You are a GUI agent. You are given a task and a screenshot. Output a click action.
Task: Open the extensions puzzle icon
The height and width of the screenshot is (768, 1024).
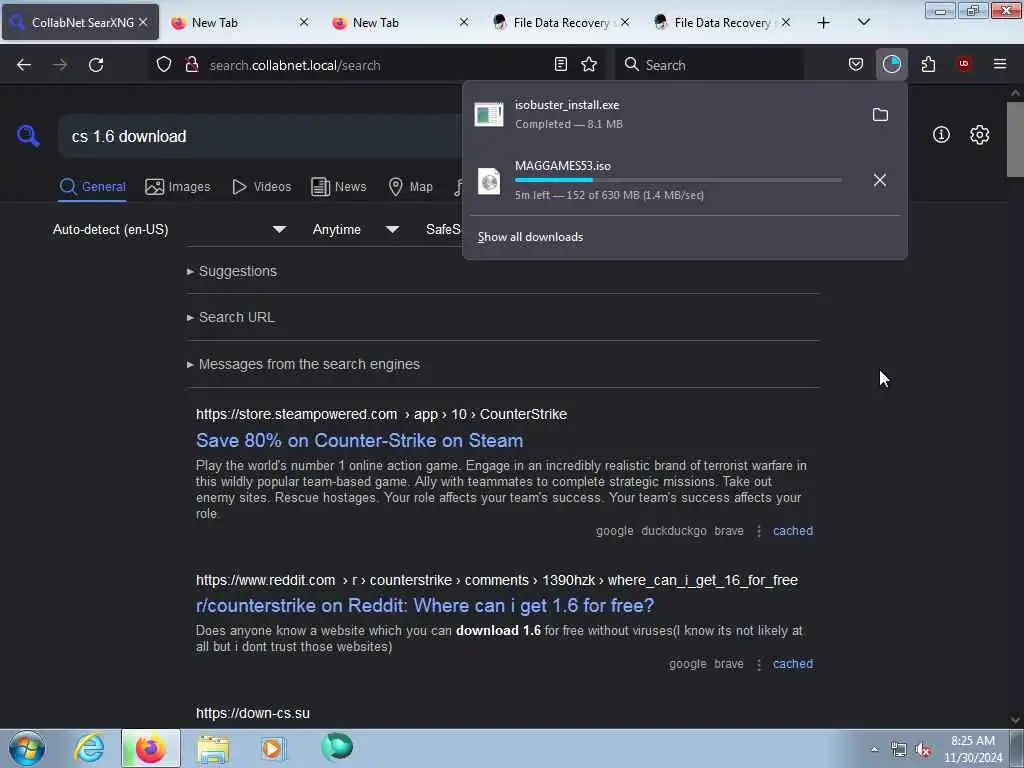click(928, 64)
